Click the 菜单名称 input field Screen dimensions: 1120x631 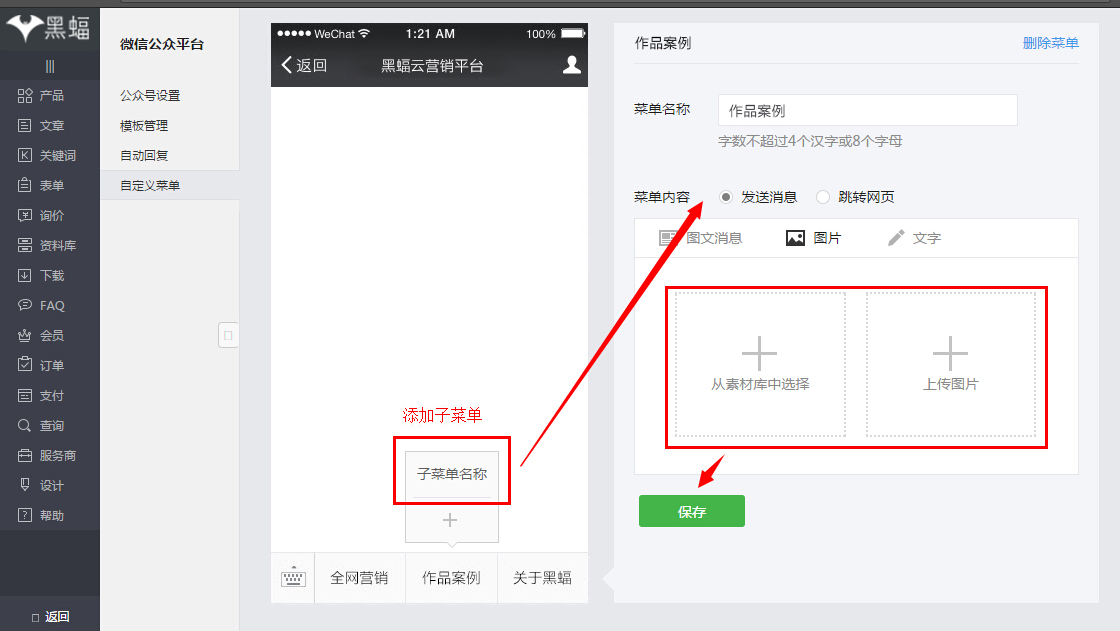click(867, 110)
